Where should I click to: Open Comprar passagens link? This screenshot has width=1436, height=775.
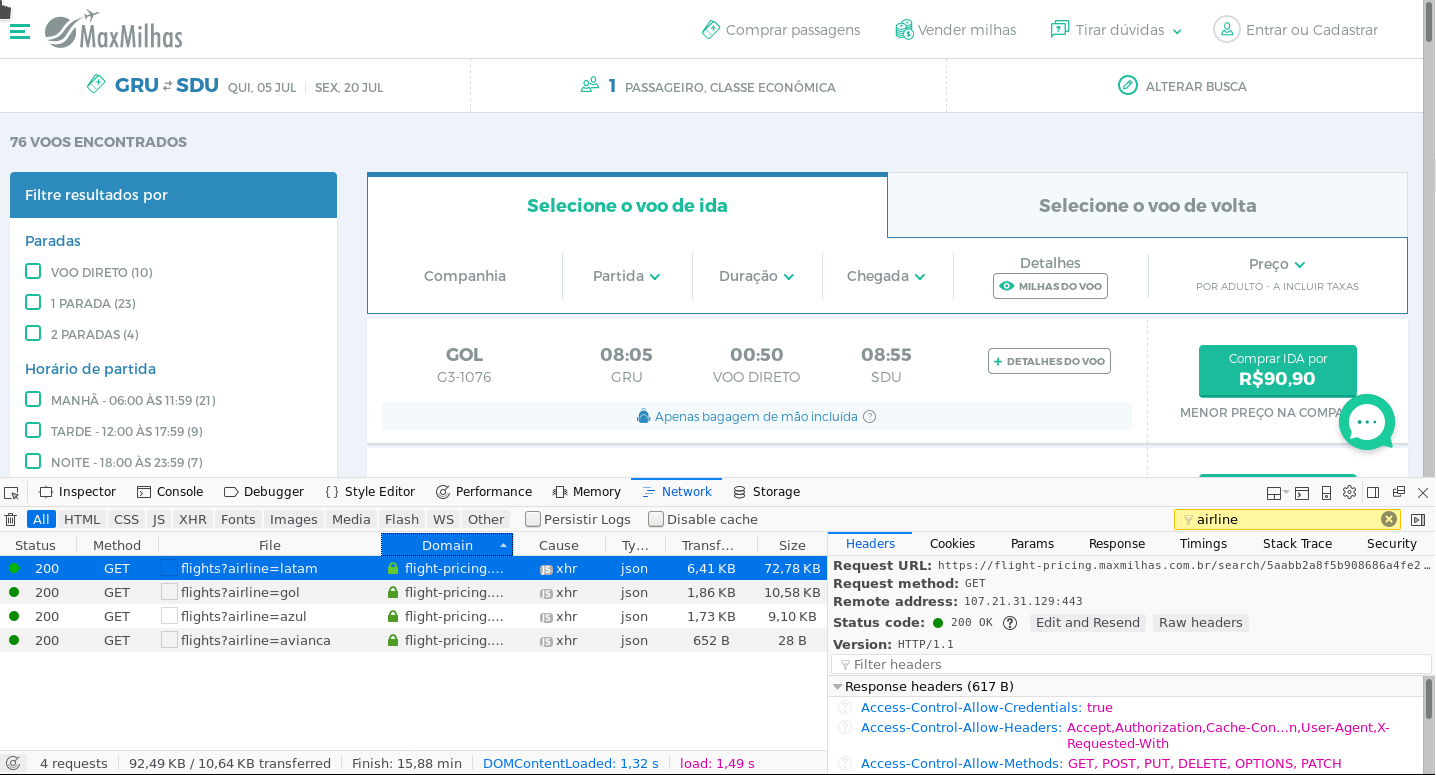(781, 30)
